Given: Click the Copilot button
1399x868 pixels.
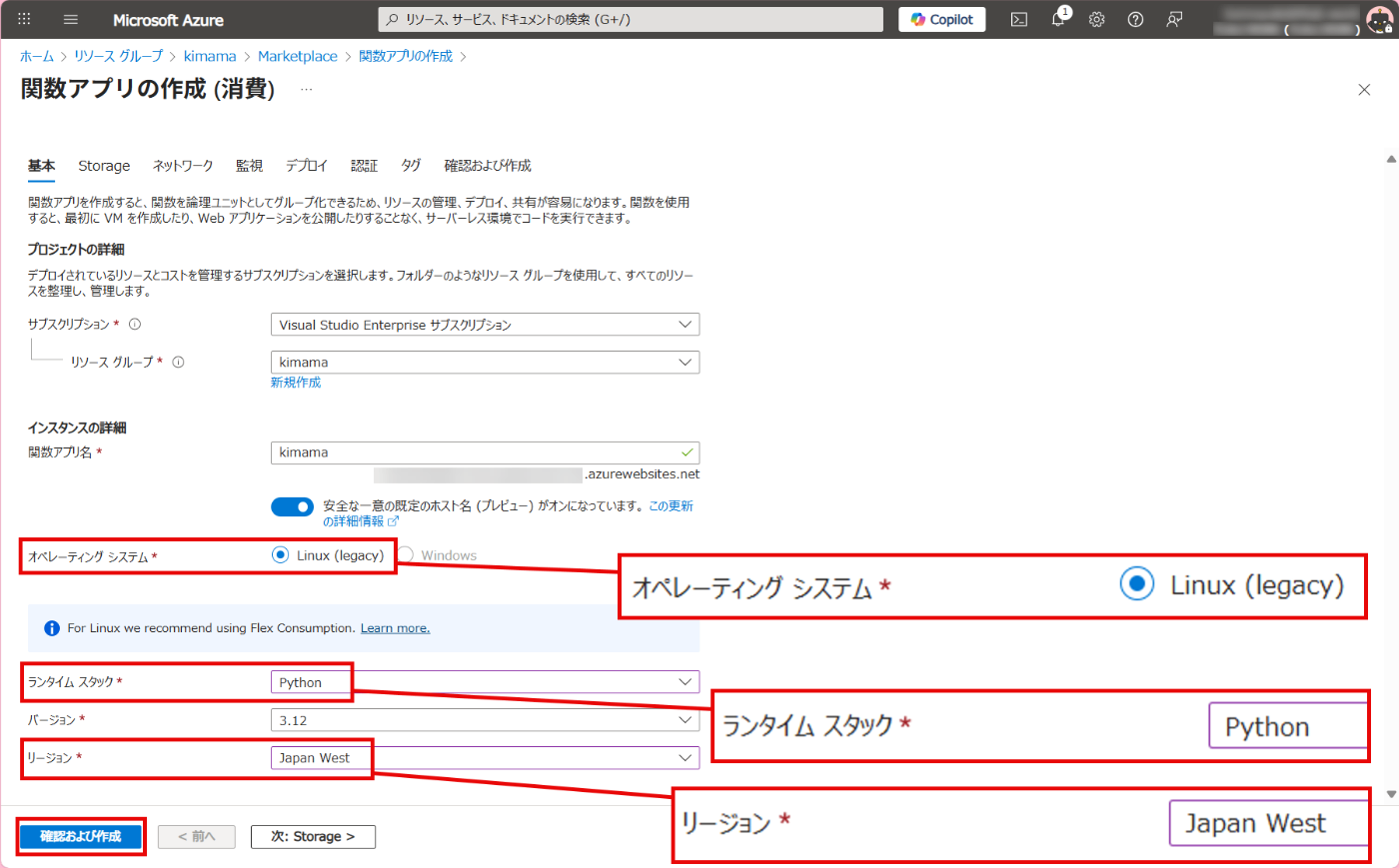Looking at the screenshot, I should 942,19.
